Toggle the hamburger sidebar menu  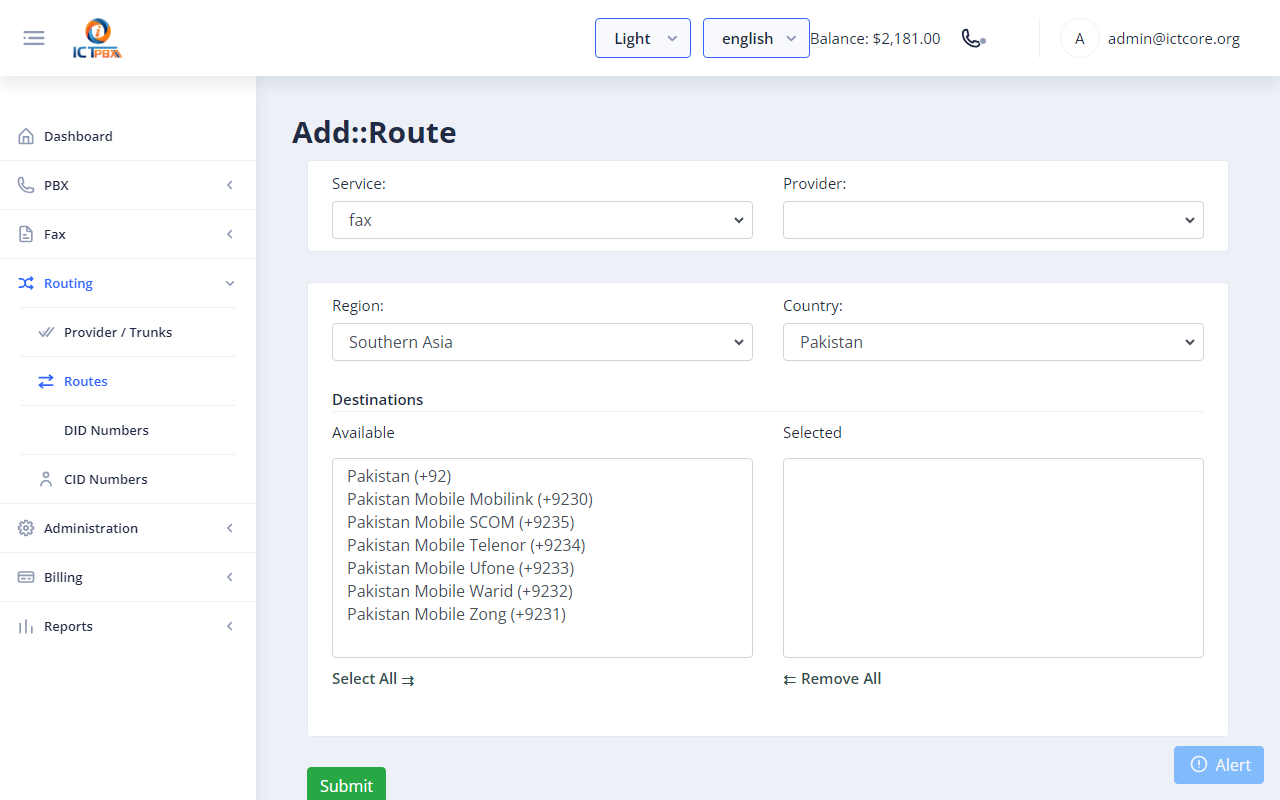click(x=34, y=38)
